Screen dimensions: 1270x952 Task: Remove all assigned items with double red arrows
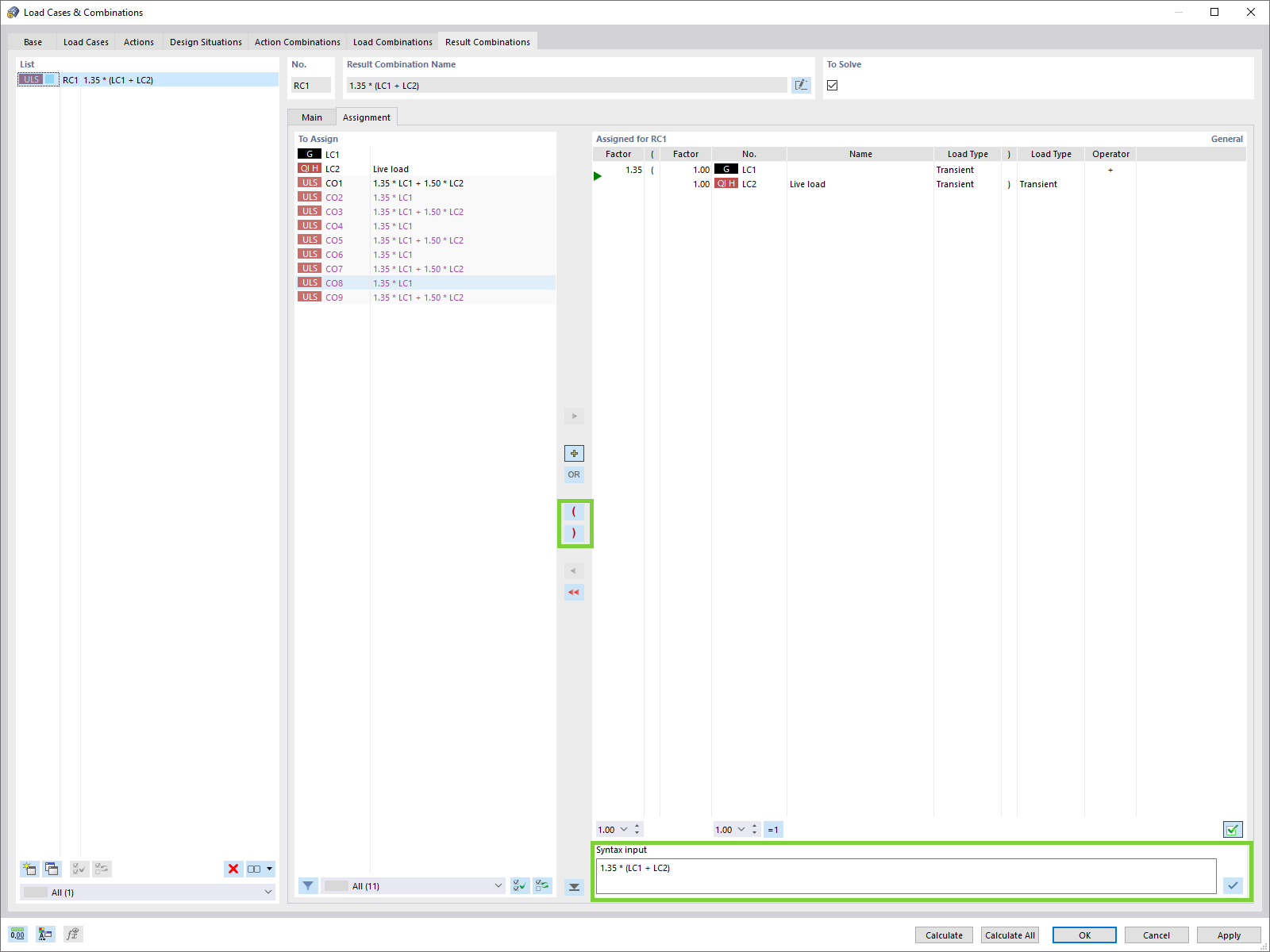574,592
